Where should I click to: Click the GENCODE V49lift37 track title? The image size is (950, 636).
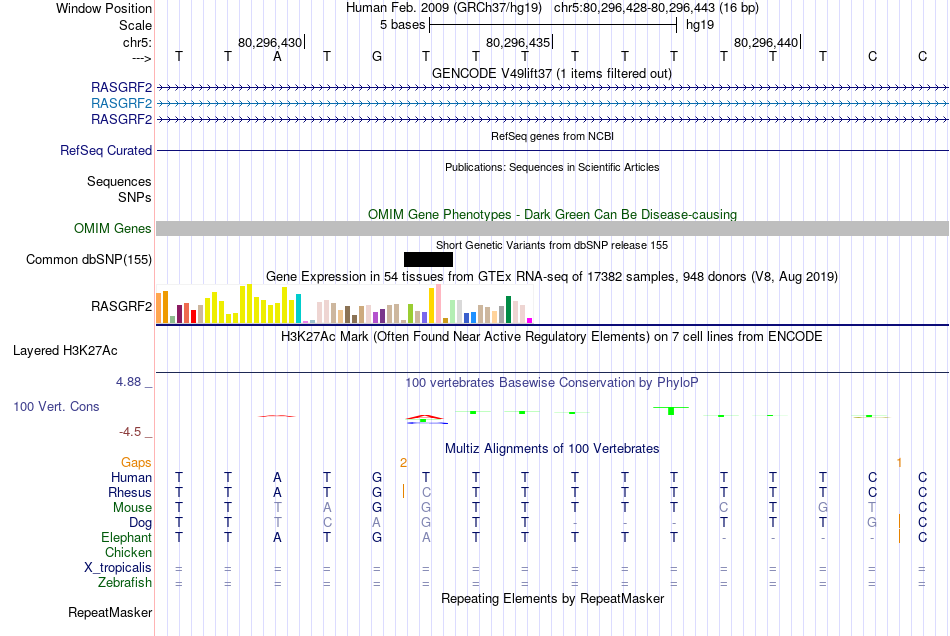pos(551,73)
